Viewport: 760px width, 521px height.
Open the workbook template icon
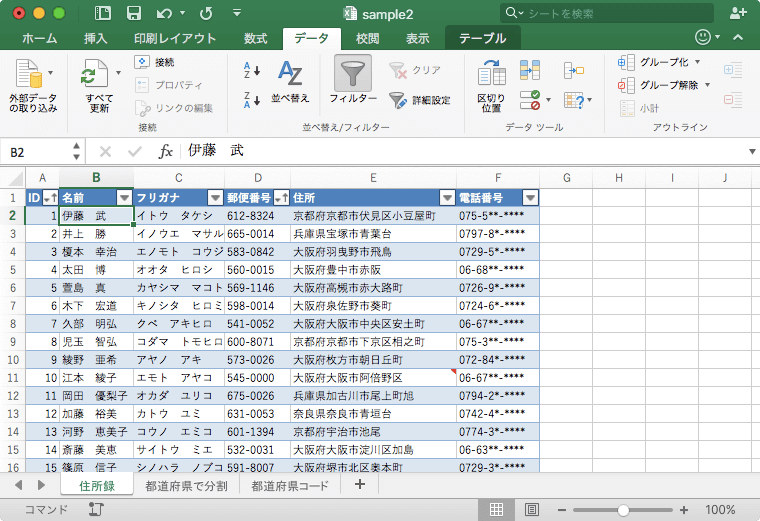tap(103, 13)
